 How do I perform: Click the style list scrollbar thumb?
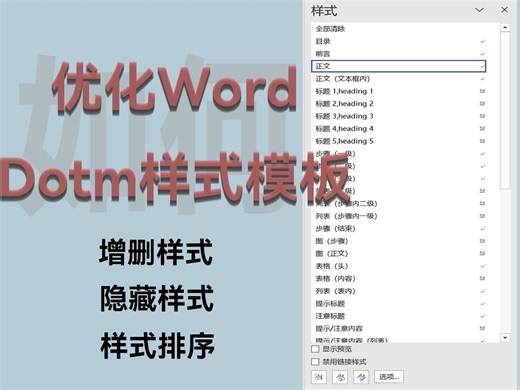coord(505,110)
